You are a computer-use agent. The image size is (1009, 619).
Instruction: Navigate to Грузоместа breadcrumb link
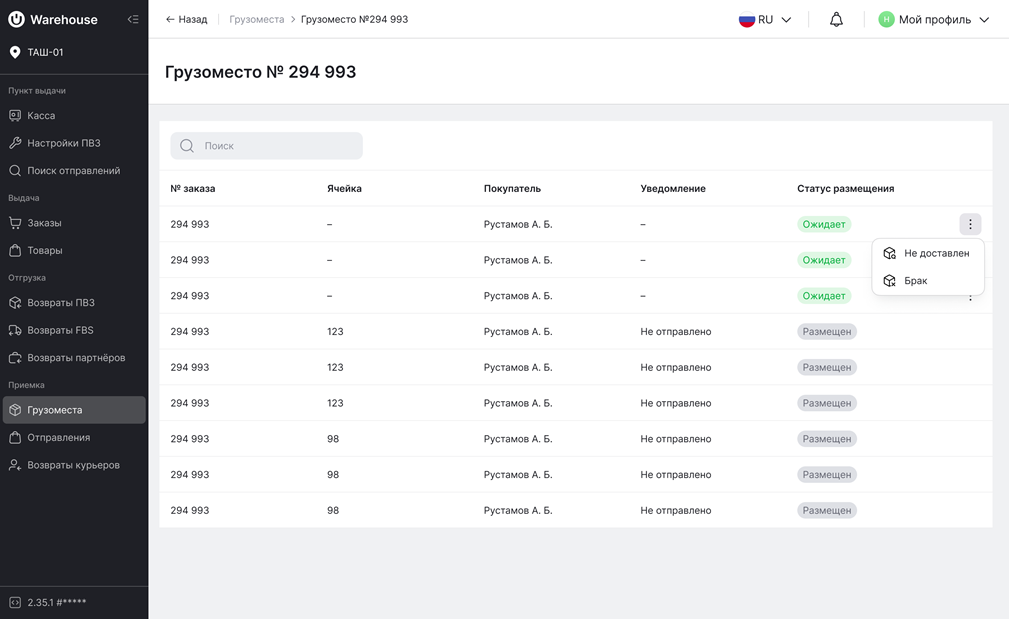(x=256, y=20)
